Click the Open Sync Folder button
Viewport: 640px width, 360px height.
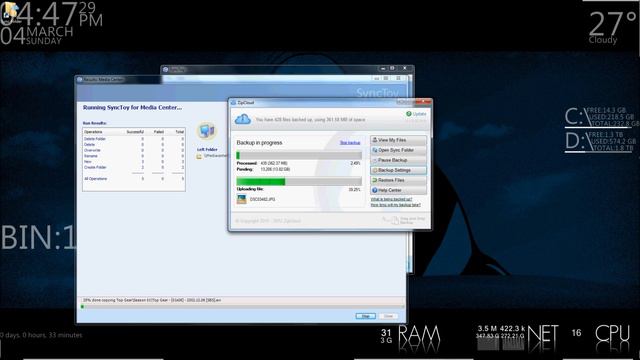coord(398,150)
